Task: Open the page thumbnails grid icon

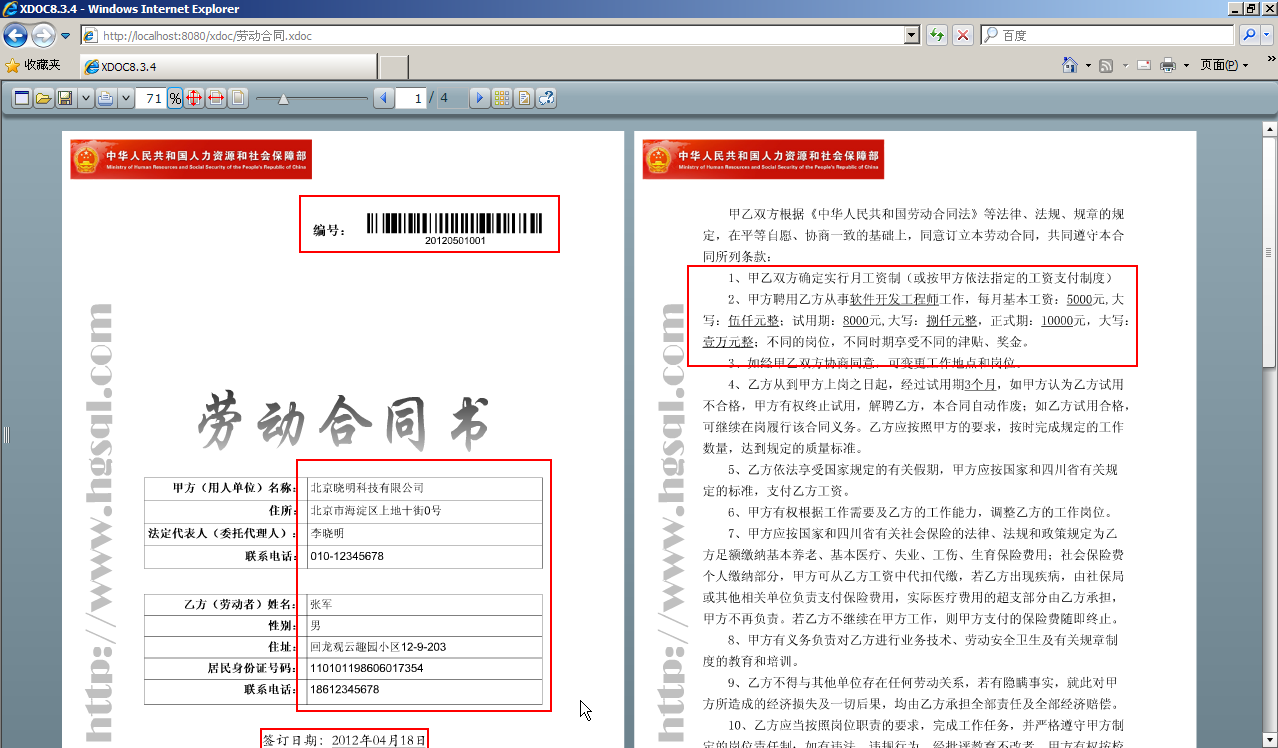Action: (502, 98)
